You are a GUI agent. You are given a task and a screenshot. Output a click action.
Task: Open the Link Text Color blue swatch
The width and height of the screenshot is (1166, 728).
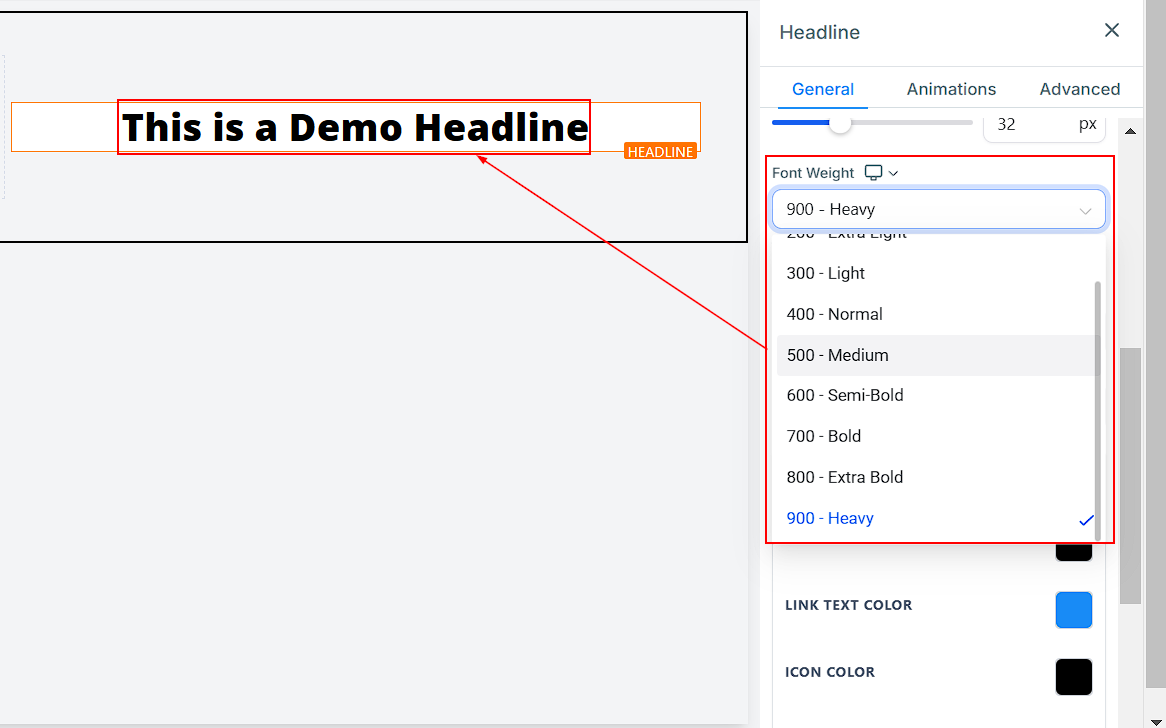tap(1074, 610)
